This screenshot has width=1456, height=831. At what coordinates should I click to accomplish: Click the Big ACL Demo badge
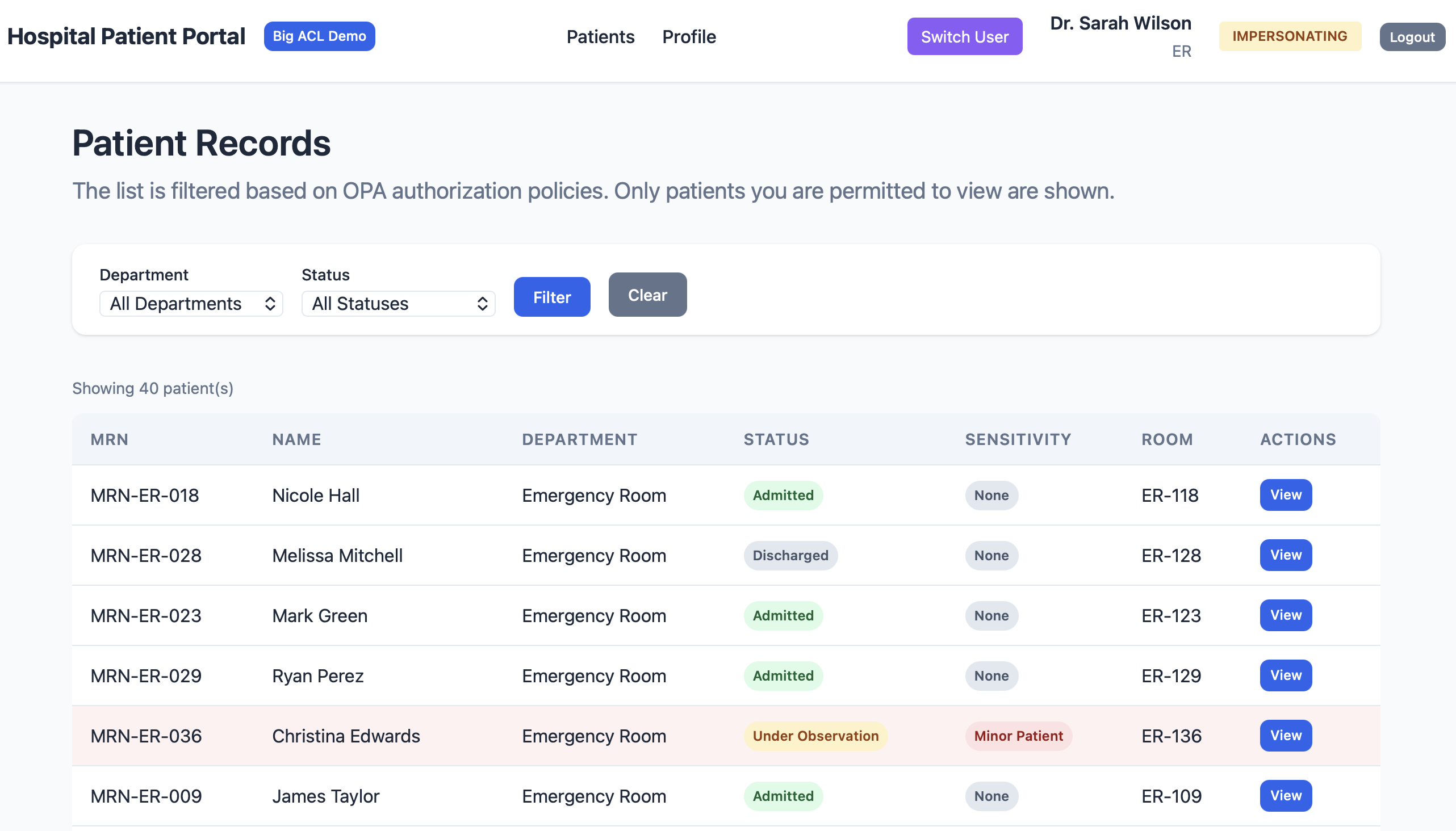(319, 36)
